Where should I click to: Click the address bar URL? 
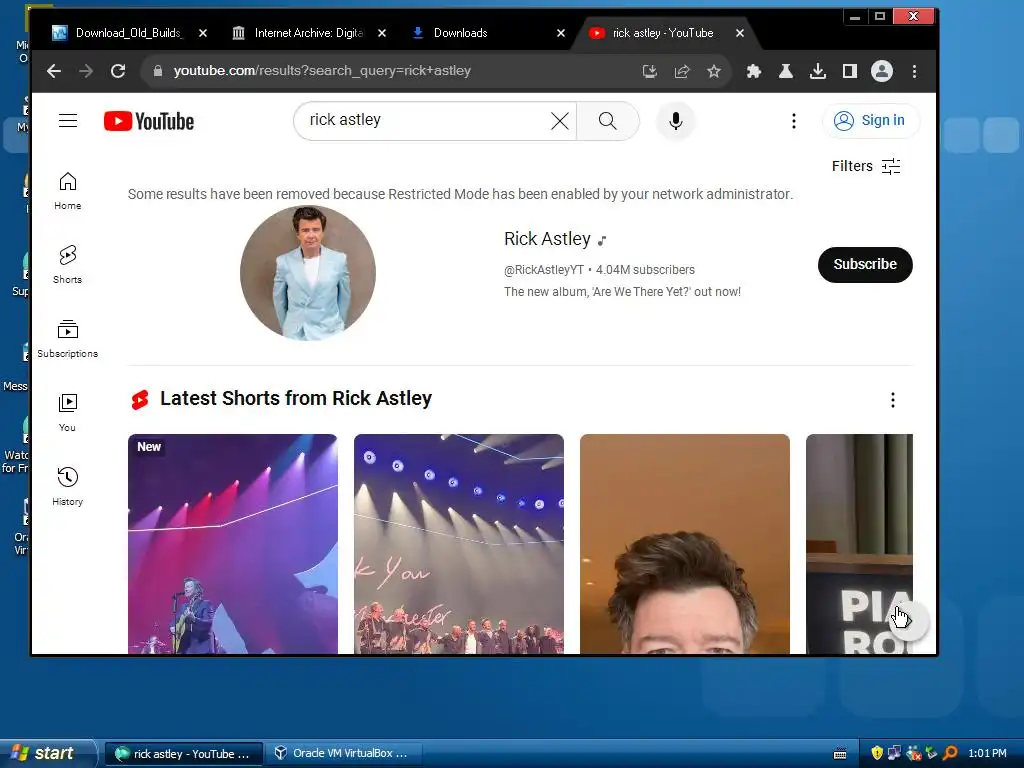tap(322, 71)
